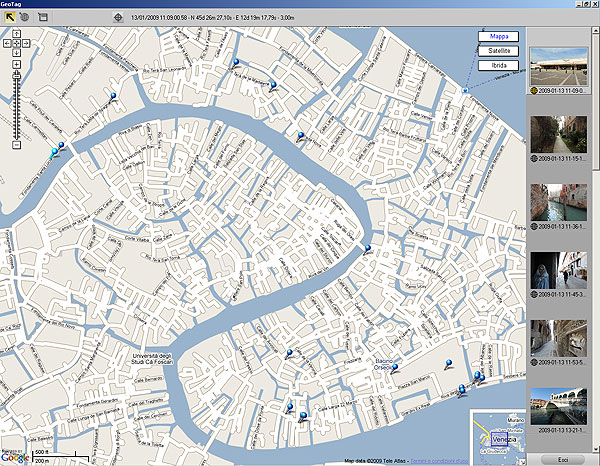The height and width of the screenshot is (466, 600).
Task: Pan the map down with arrow control
Action: click(16, 53)
